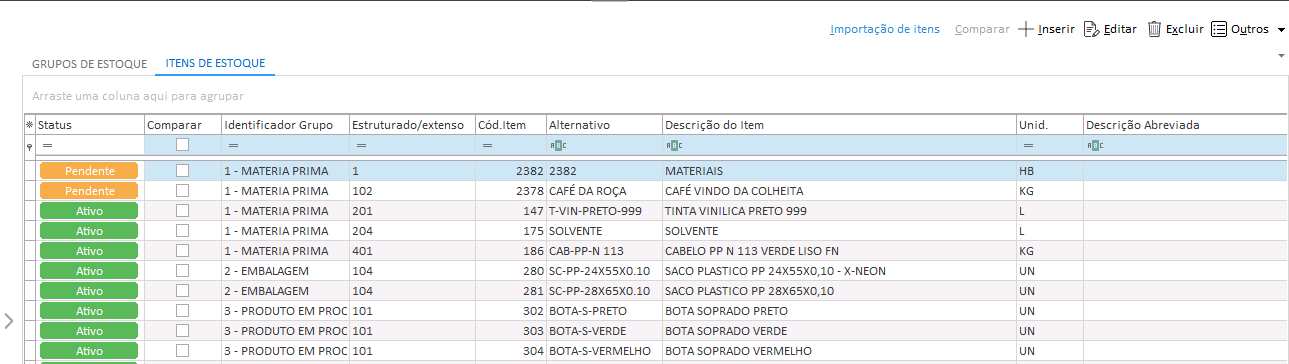Sort by Identificador Grupo column header
This screenshot has width=1289, height=364.
285,125
